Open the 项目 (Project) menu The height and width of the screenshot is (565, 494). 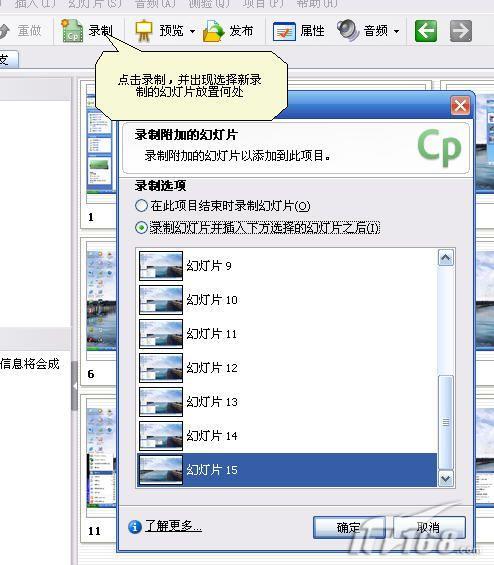[x=263, y=4]
